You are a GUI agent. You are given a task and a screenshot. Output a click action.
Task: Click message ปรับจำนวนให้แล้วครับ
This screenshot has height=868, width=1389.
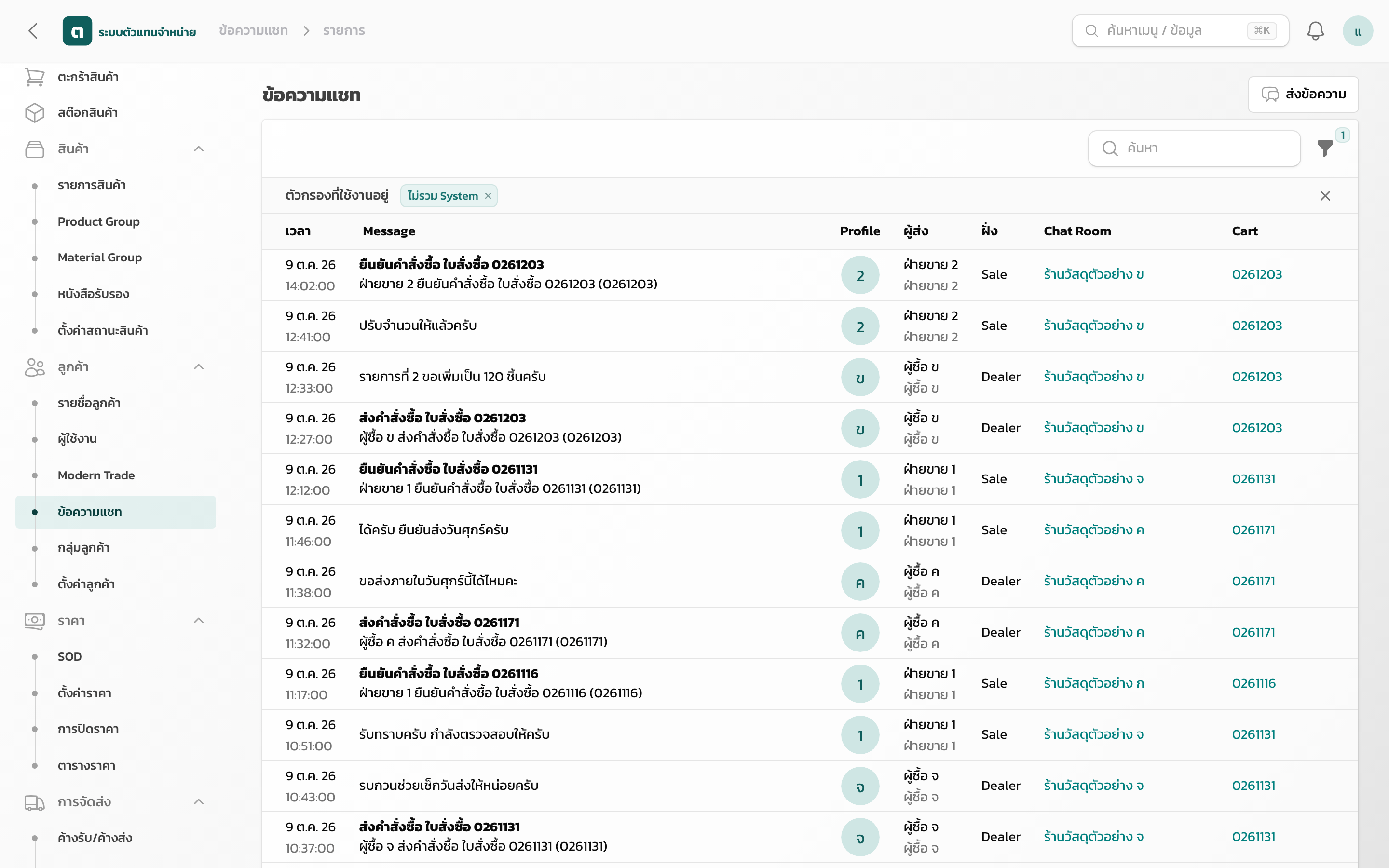tap(418, 325)
